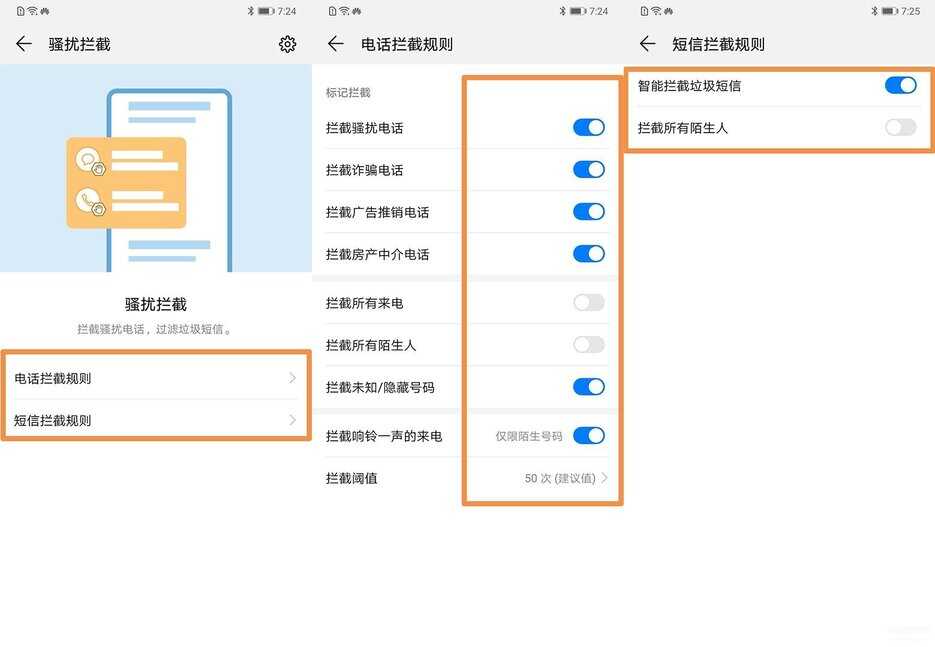Turn off 拦截房产中介电话 switch
This screenshot has height=647, width=935.
[589, 253]
